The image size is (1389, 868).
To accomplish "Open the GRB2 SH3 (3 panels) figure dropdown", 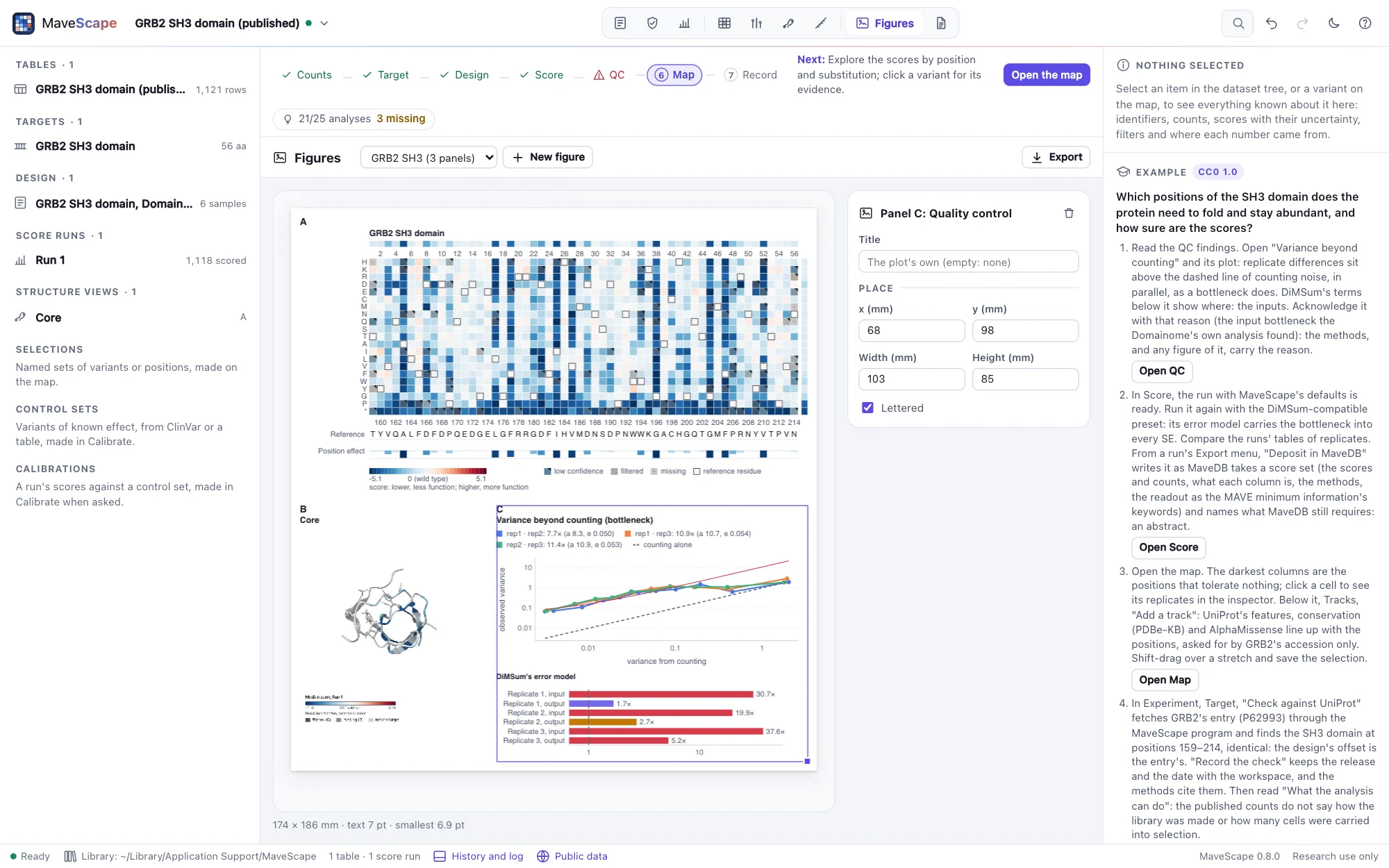I will coord(429,158).
